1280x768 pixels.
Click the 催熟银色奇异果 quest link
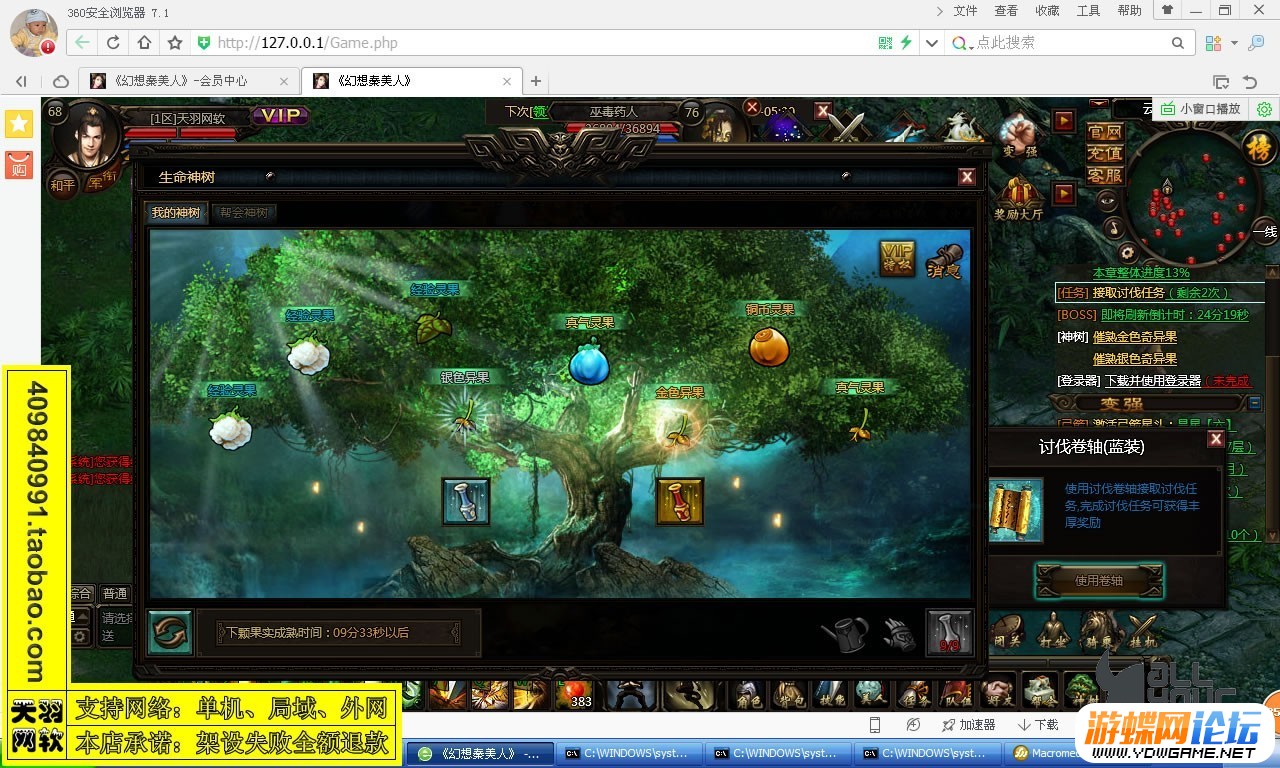click(x=1135, y=359)
